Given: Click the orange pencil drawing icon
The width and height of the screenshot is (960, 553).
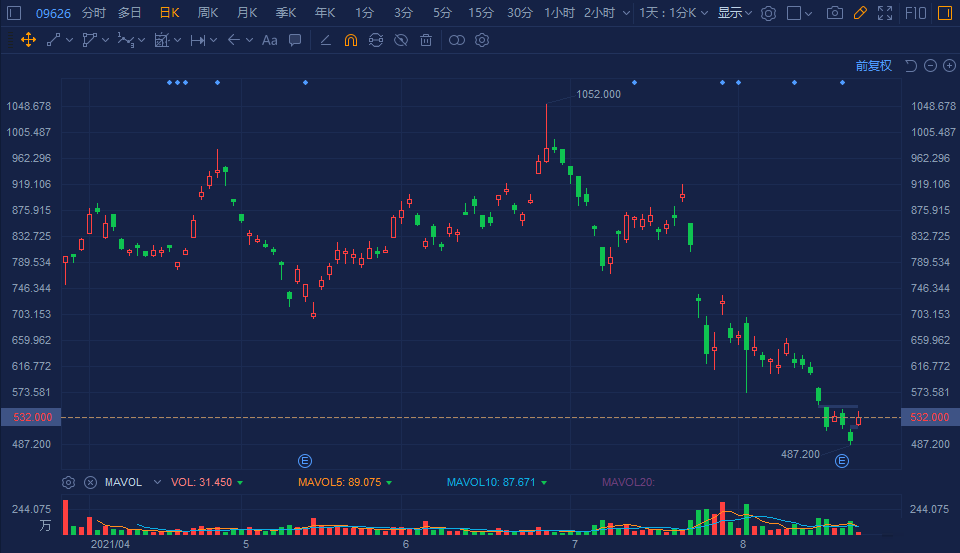Looking at the screenshot, I should point(860,13).
